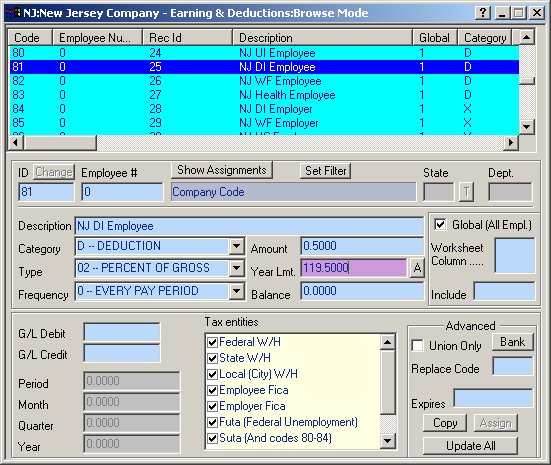Click the Update All button
The width and height of the screenshot is (551, 465).
[x=470, y=446]
